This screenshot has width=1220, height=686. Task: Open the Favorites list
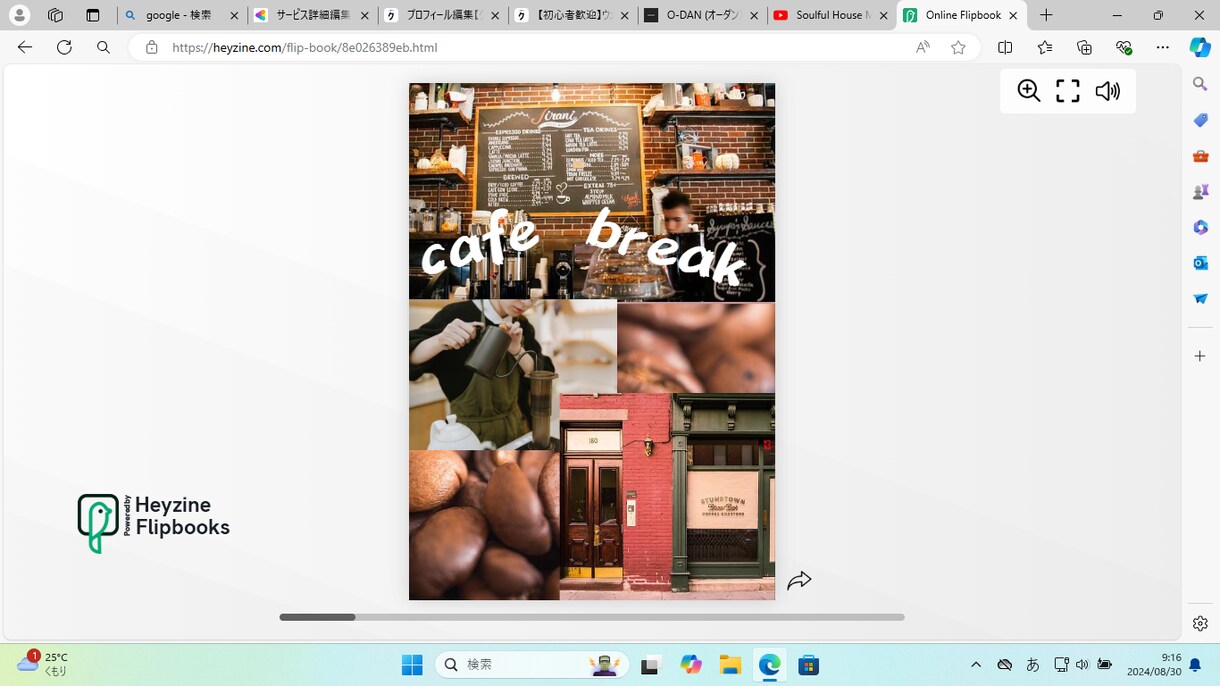[x=1045, y=47]
